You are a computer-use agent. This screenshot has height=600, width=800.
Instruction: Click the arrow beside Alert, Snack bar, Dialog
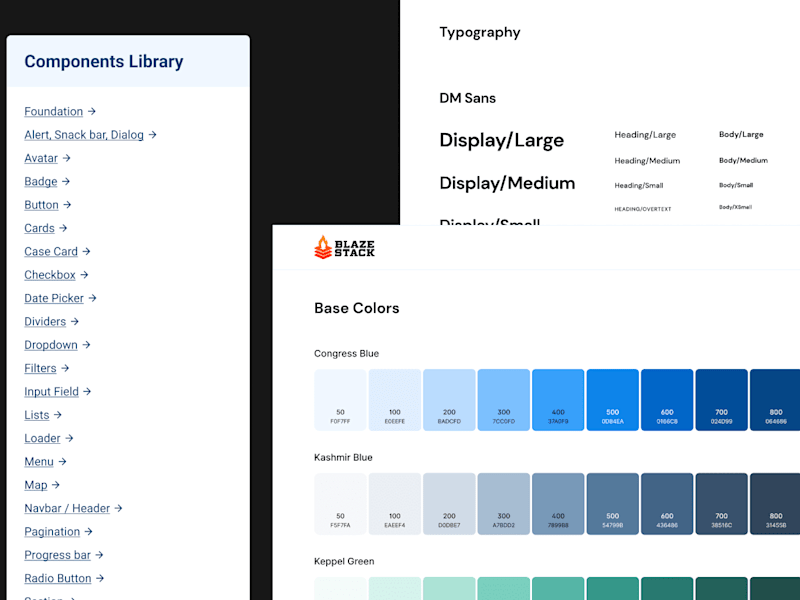point(152,135)
